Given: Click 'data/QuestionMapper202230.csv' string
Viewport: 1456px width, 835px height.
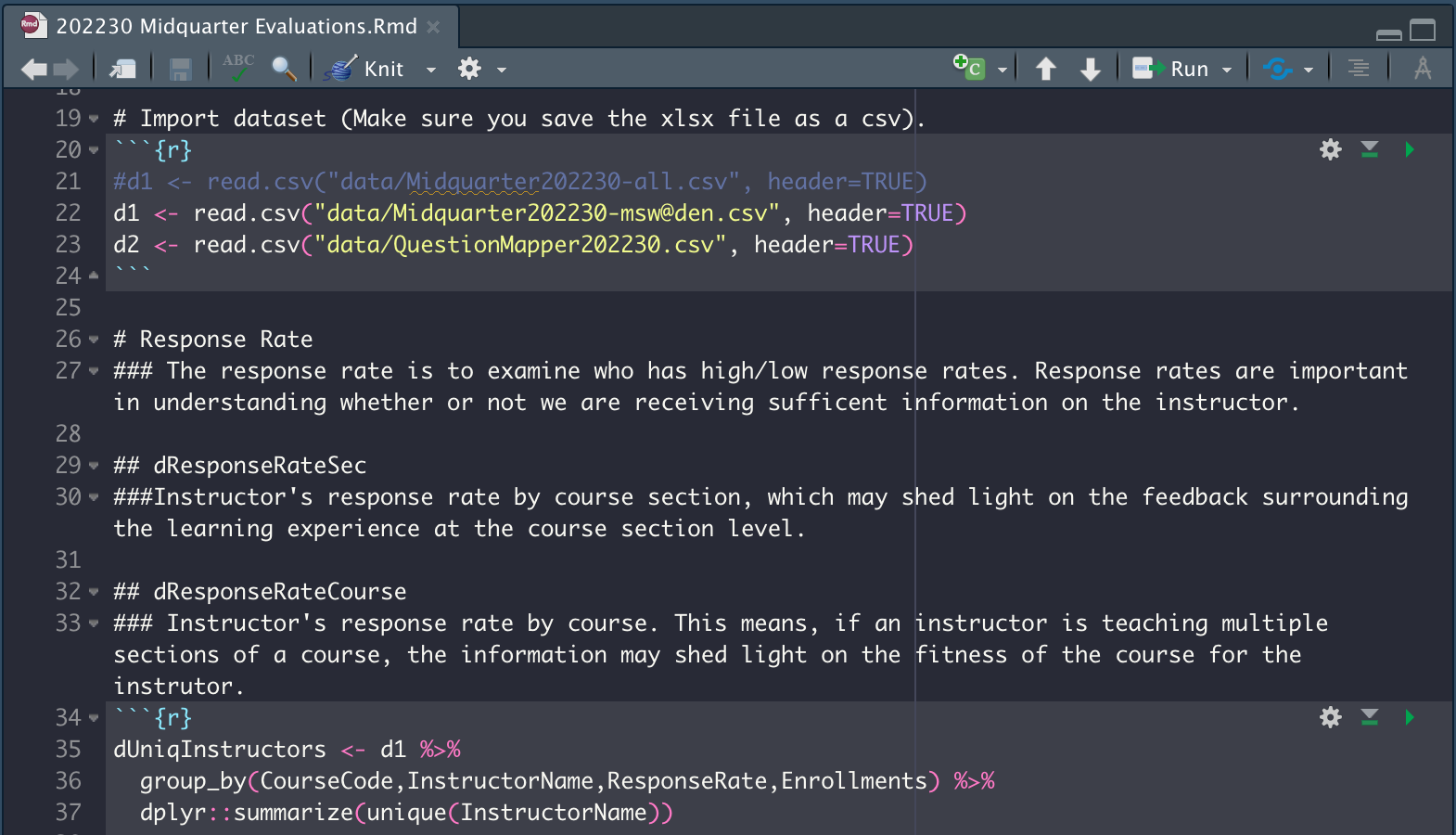Looking at the screenshot, I should [x=520, y=244].
